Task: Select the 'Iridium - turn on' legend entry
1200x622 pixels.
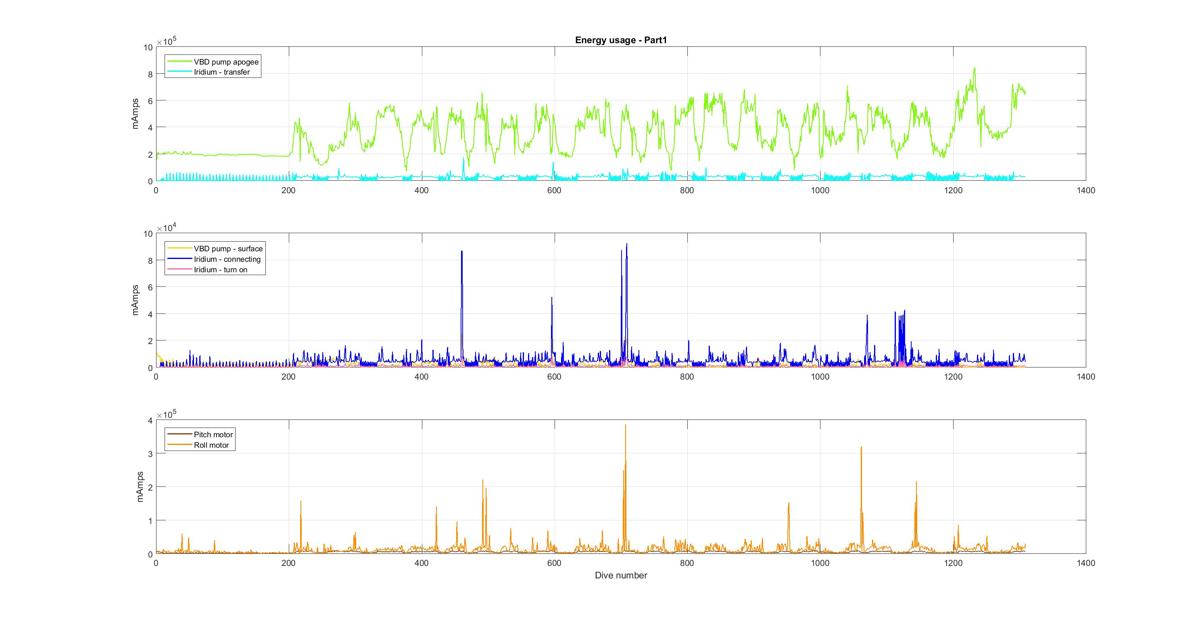Action: pyautogui.click(x=222, y=269)
